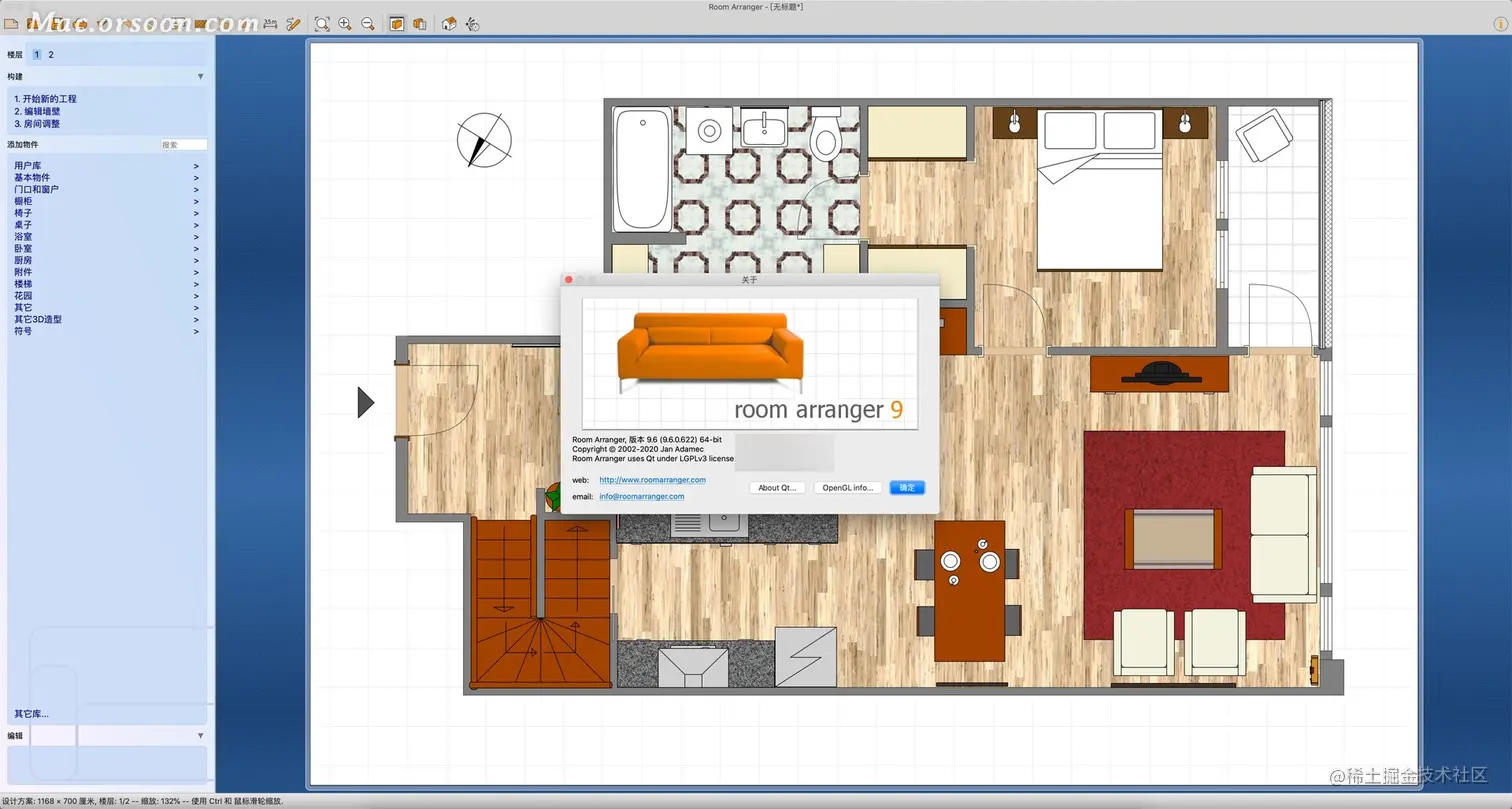Viewport: 1512px width, 809px height.
Task: Open the roomarranger.com web link
Action: [652, 480]
